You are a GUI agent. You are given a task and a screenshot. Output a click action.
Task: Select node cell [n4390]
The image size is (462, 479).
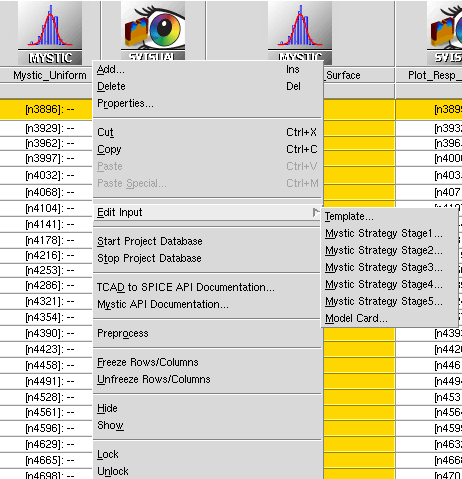pyautogui.click(x=46, y=333)
